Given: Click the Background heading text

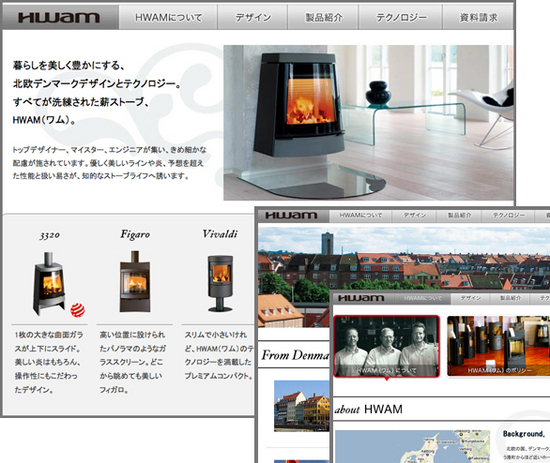Looking at the screenshot, I should [x=524, y=434].
